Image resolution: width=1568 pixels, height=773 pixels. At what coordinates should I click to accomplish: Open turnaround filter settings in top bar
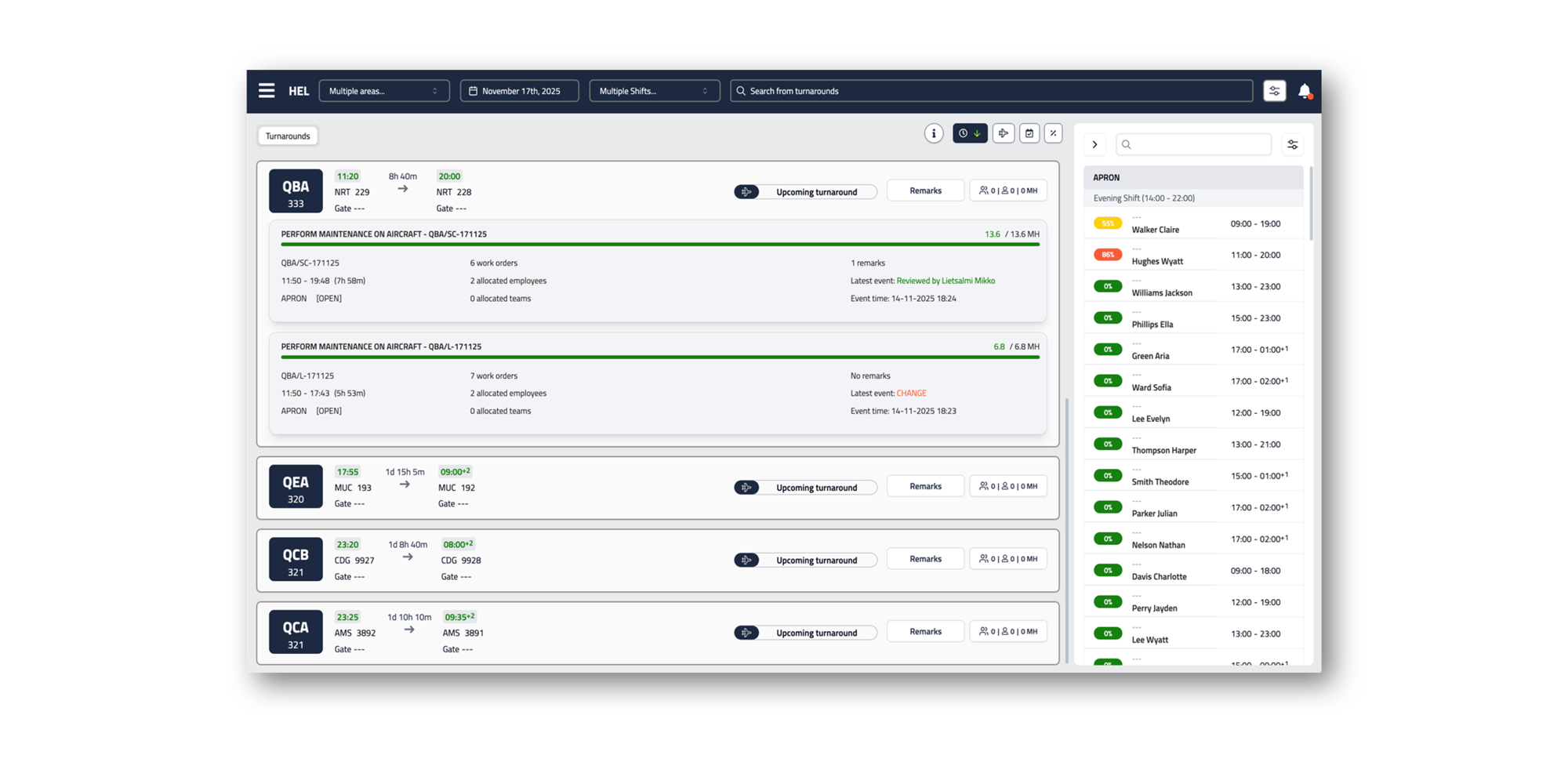(x=1274, y=91)
